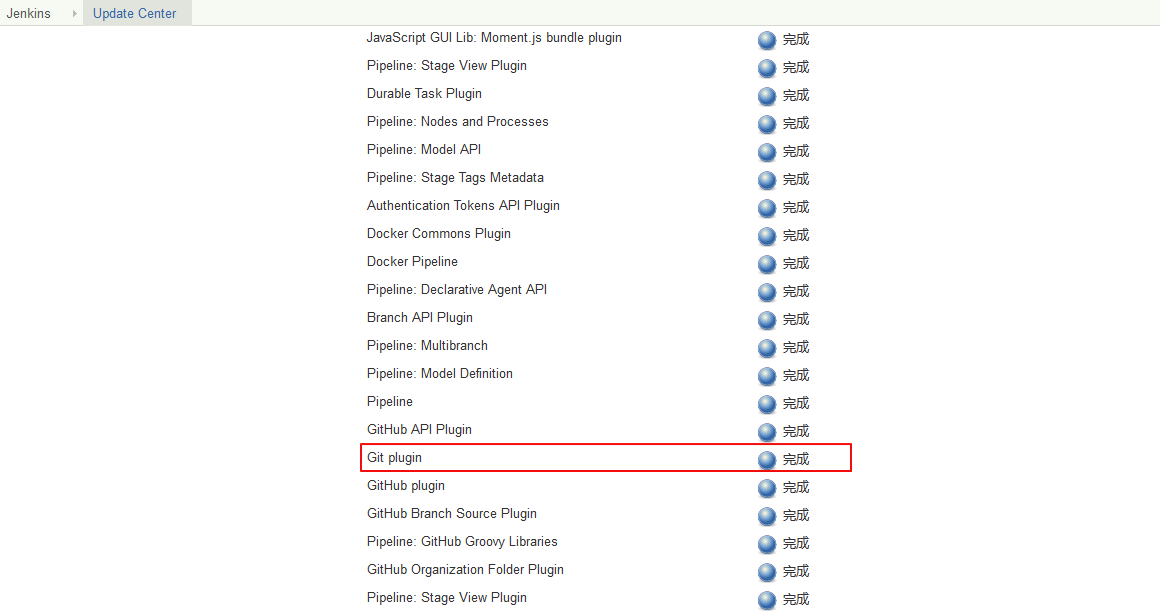1160x613 pixels.
Task: Click 完成 status text in Git plugin row
Action: click(796, 460)
